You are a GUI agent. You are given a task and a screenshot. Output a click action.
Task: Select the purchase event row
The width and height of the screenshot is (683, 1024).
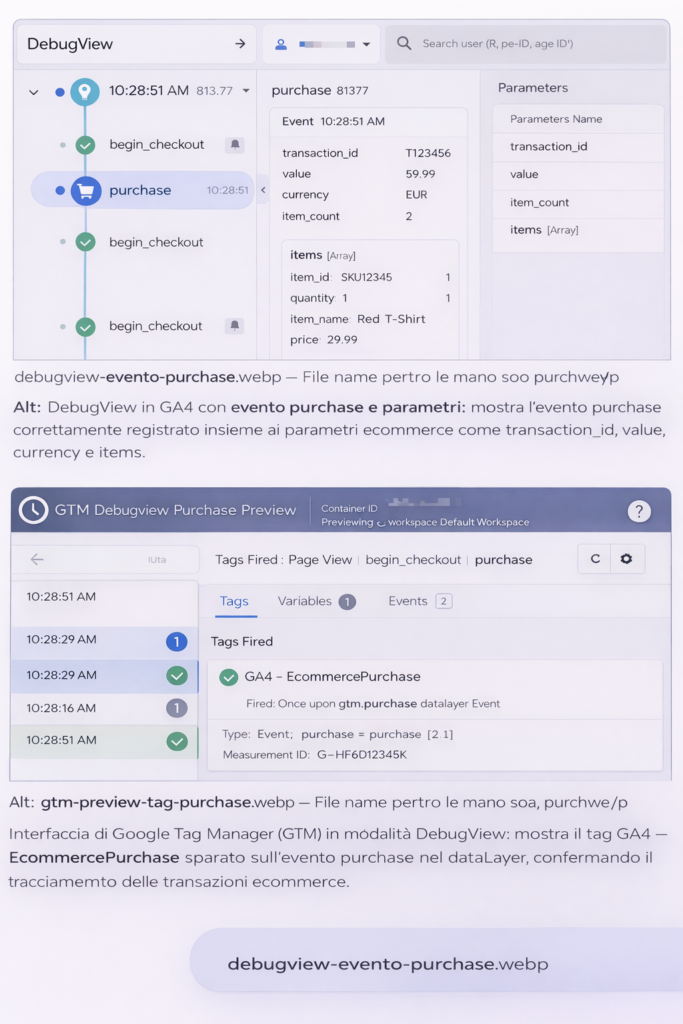tap(142, 190)
